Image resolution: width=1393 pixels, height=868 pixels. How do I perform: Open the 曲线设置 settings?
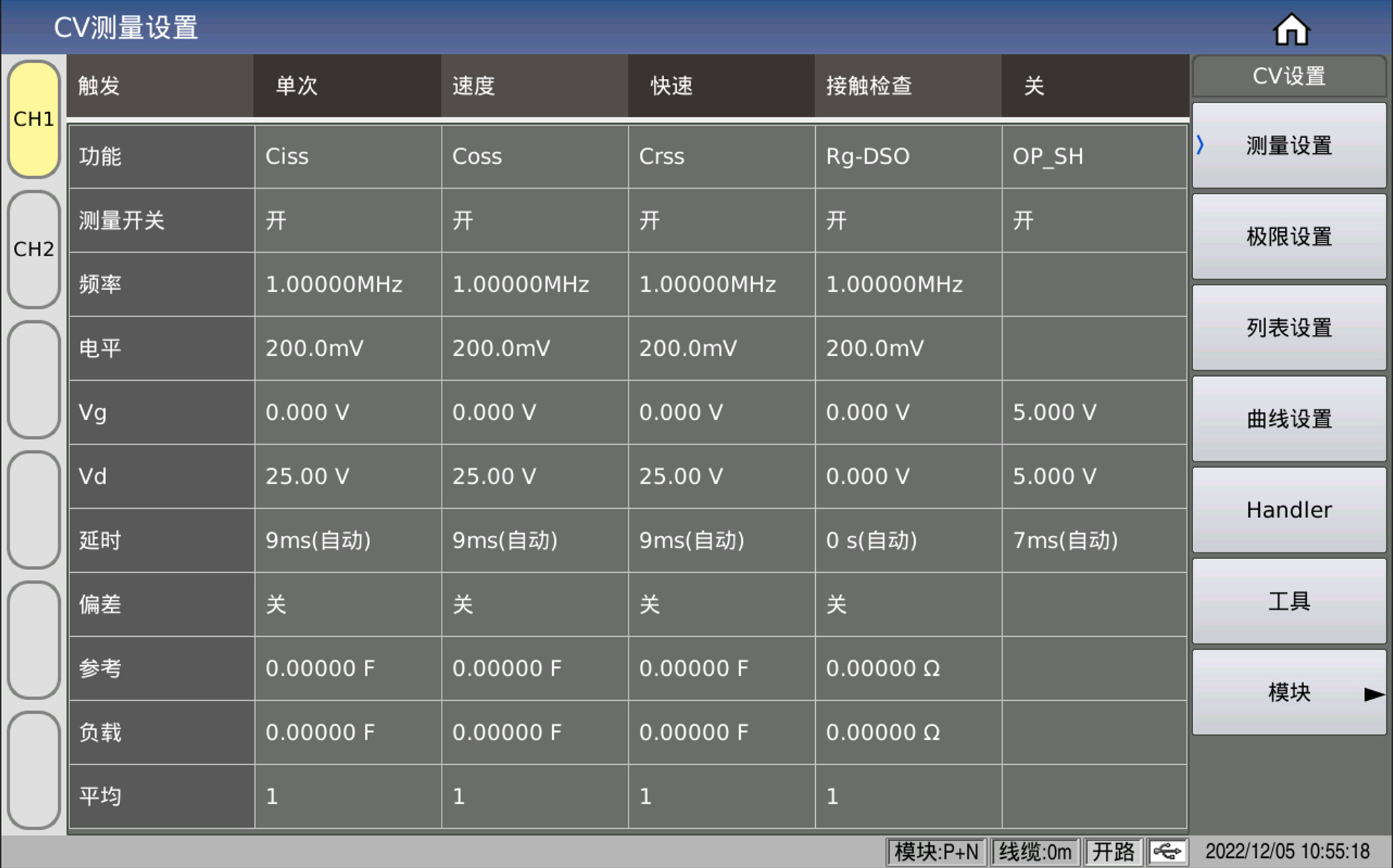[1288, 418]
